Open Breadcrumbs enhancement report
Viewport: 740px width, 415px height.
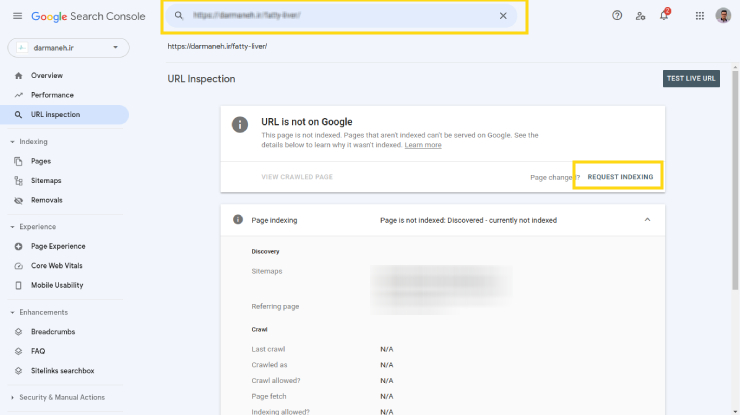[x=53, y=332]
